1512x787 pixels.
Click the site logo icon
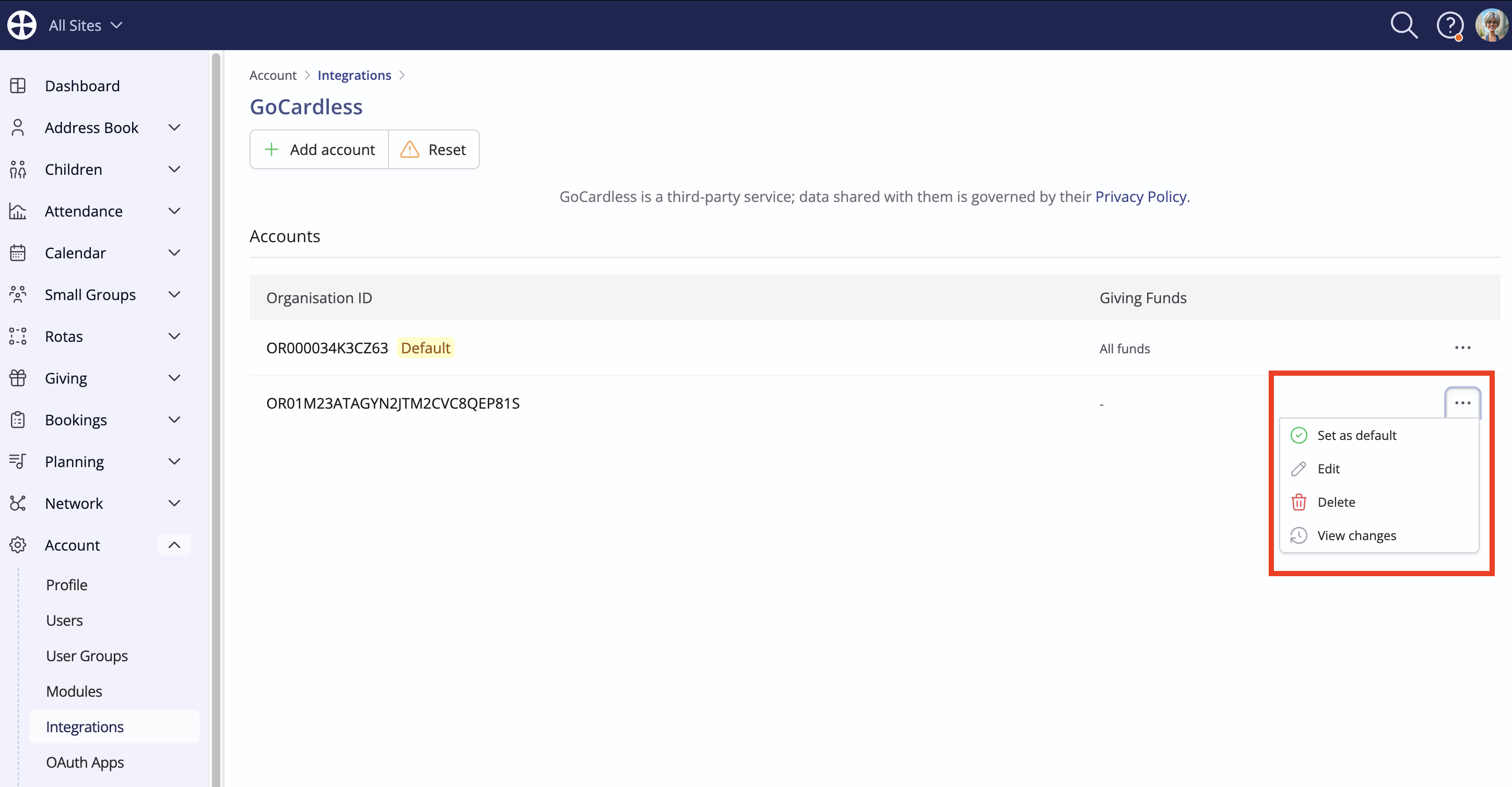(x=22, y=25)
